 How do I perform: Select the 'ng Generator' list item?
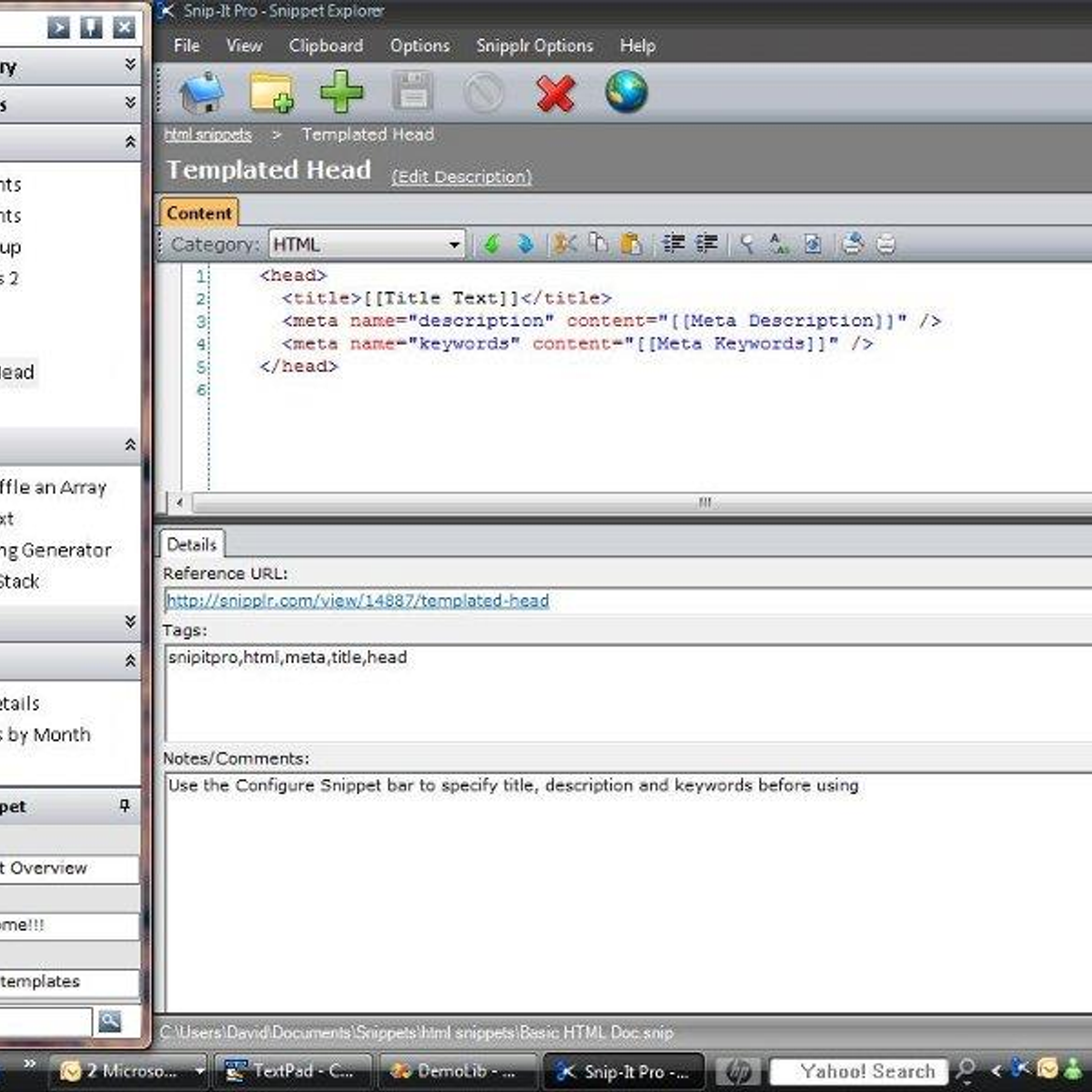pos(56,550)
